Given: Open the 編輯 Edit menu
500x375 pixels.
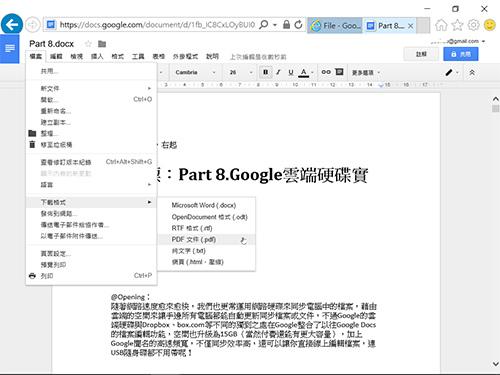Looking at the screenshot, I should (56, 56).
